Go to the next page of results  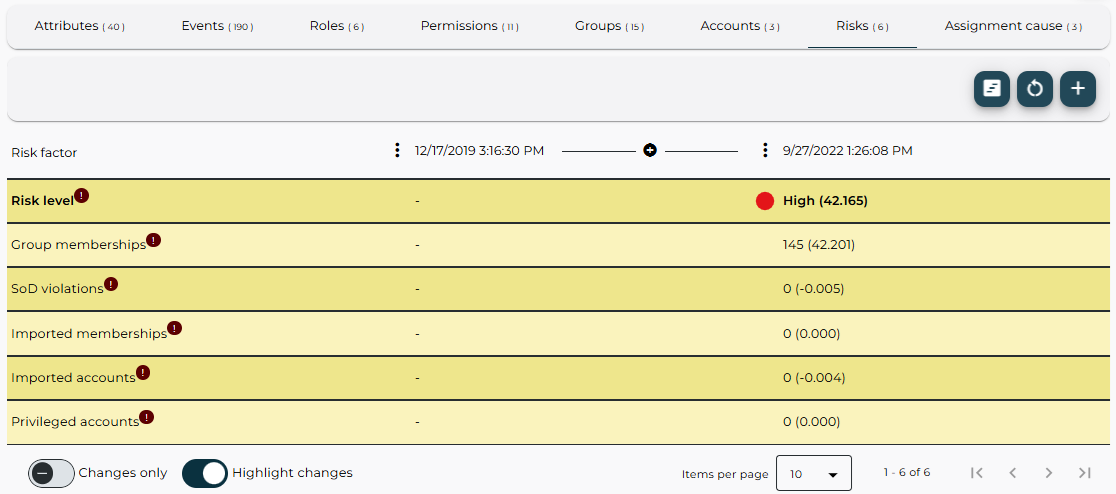click(x=1048, y=473)
